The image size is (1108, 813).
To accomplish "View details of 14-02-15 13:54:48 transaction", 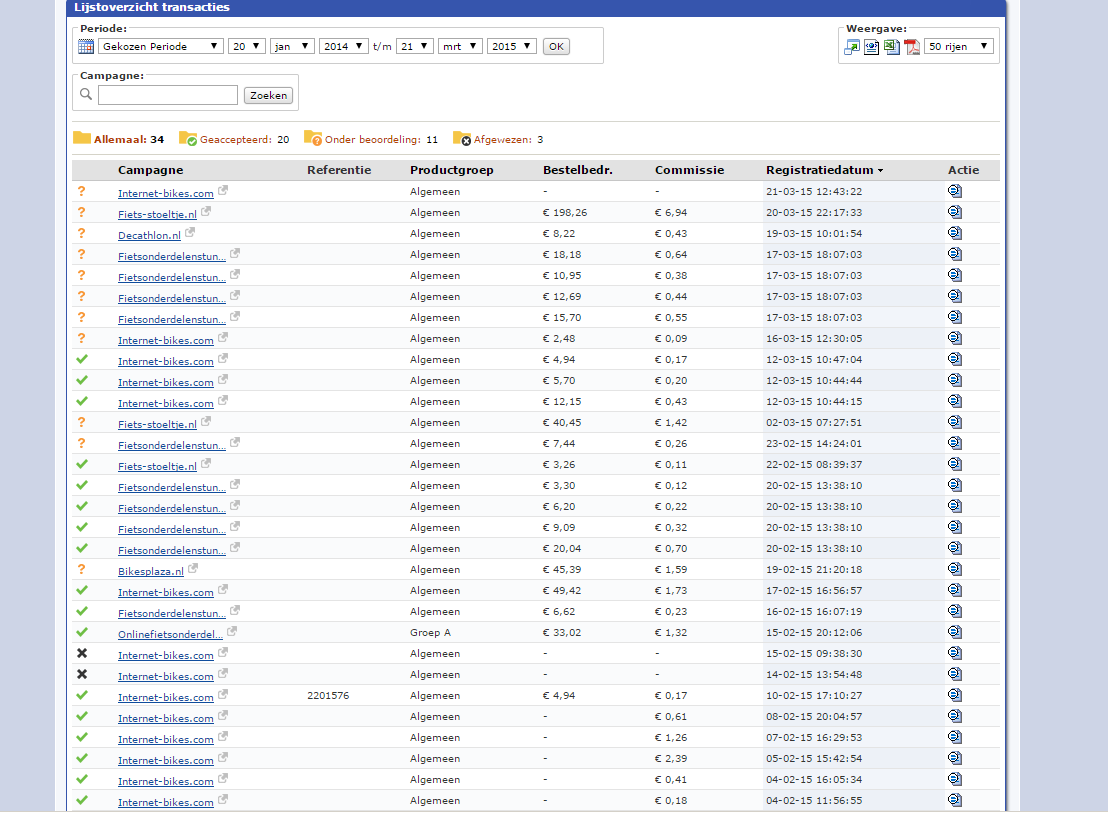I will (955, 675).
